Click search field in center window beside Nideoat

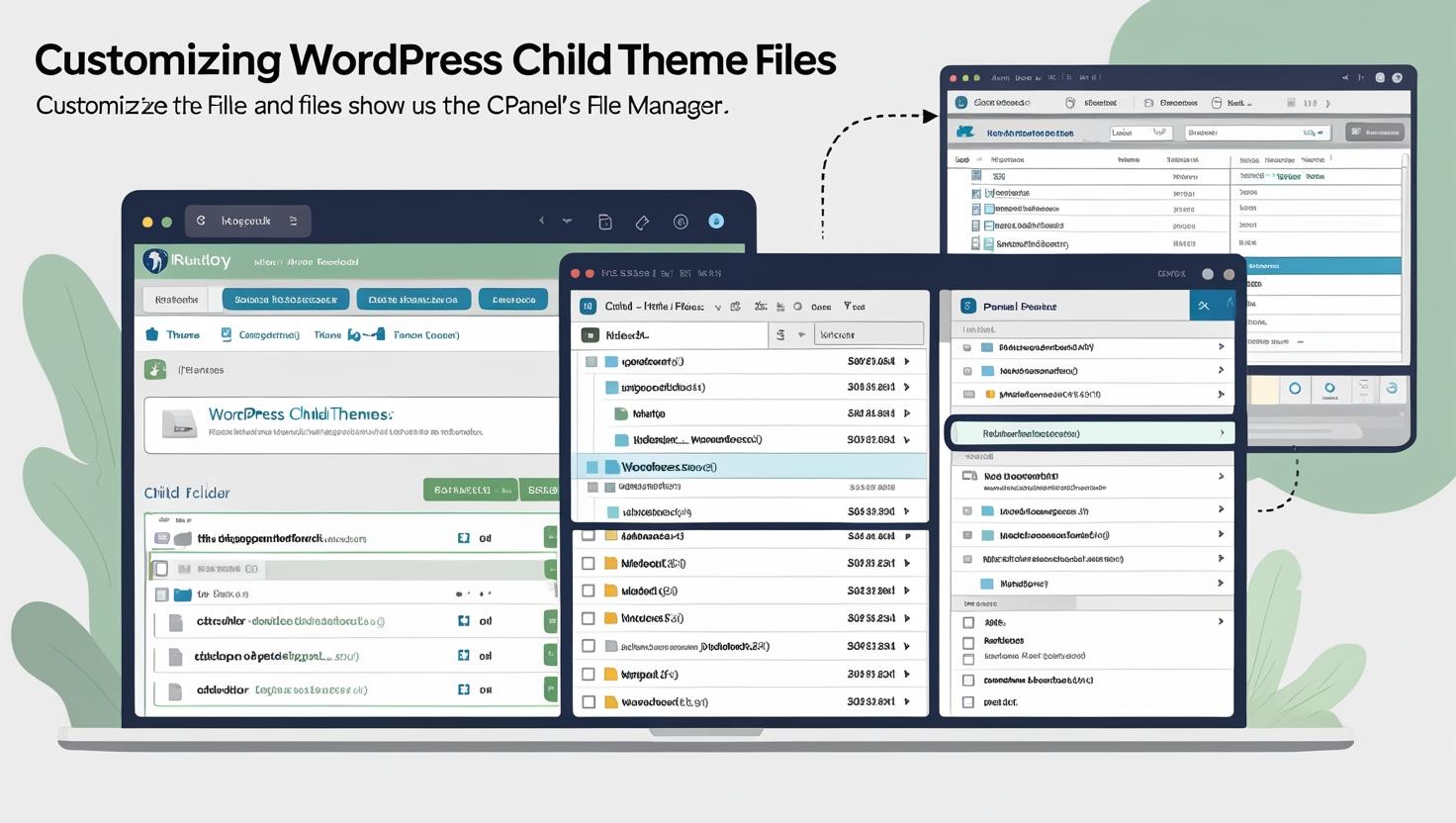tap(867, 335)
